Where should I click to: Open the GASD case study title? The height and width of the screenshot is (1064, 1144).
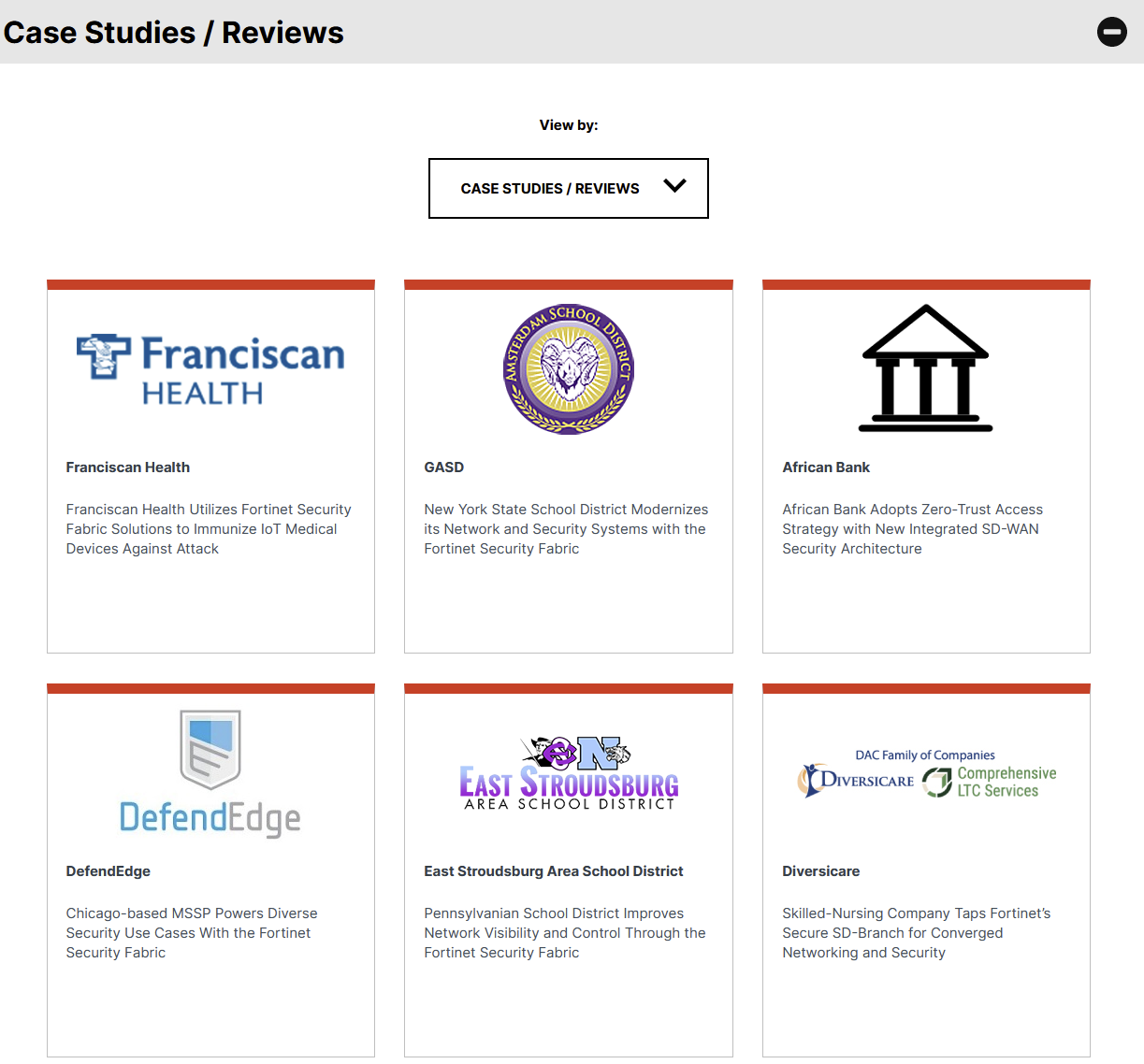pyautogui.click(x=444, y=467)
